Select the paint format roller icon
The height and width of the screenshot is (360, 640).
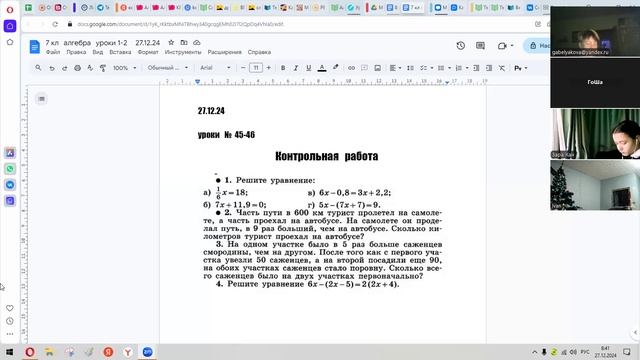tap(103, 68)
